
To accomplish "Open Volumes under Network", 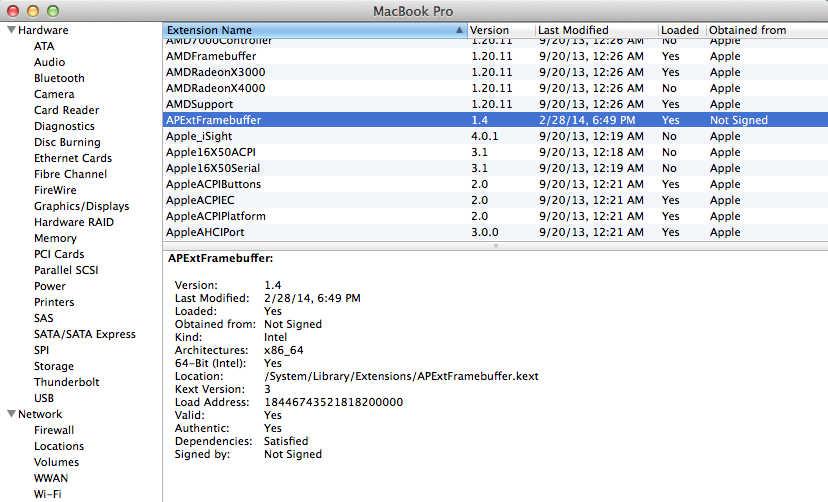I will click(57, 462).
